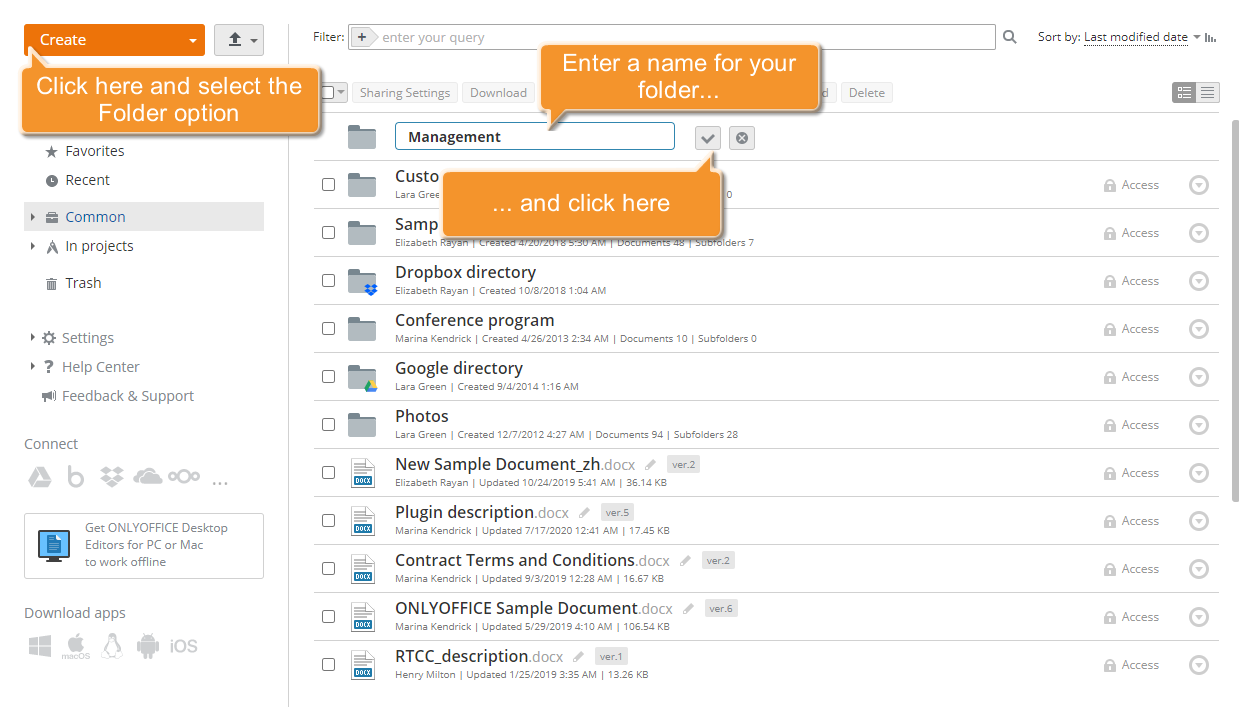Connect a OneDrive cloud account
The height and width of the screenshot is (708, 1240).
pyautogui.click(x=147, y=476)
